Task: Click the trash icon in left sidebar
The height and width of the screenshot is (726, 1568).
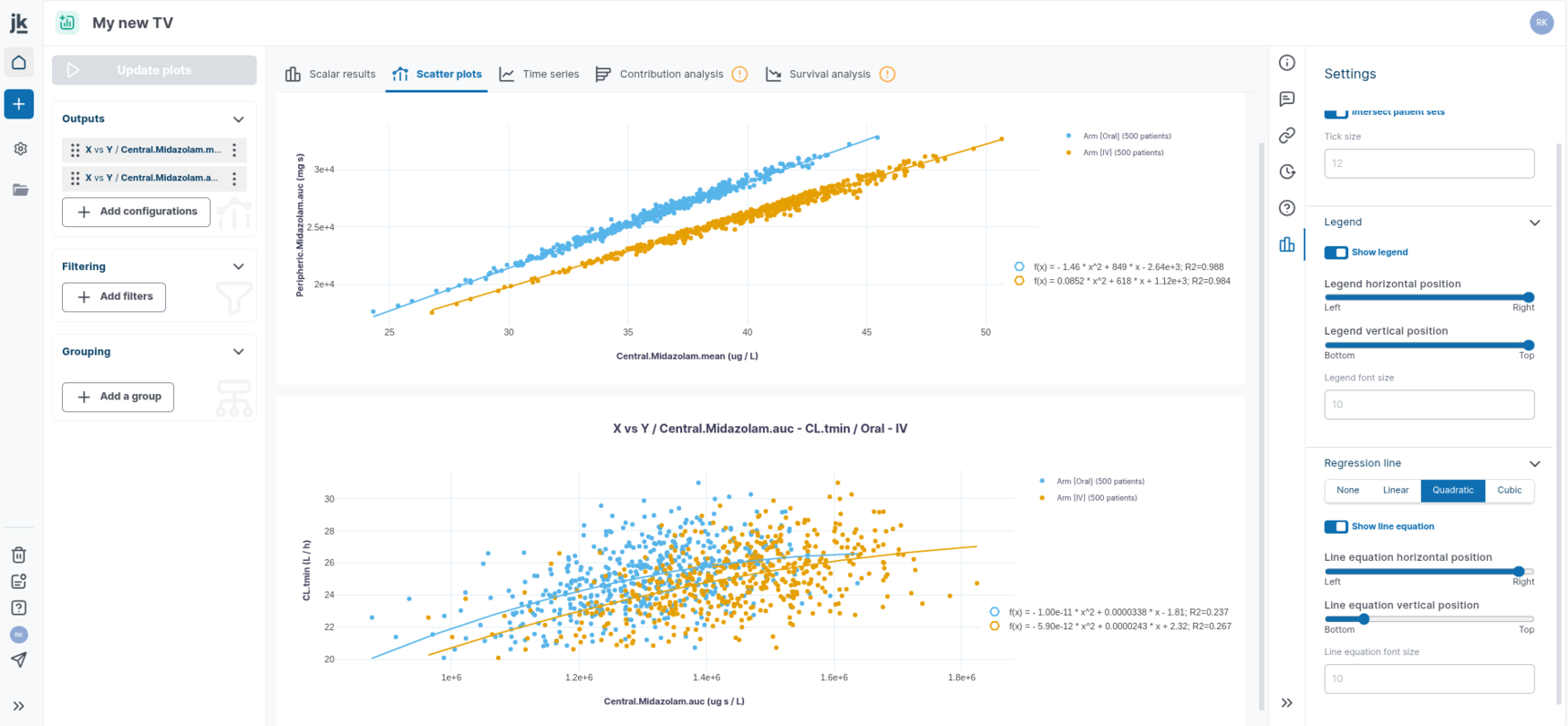Action: (x=19, y=555)
